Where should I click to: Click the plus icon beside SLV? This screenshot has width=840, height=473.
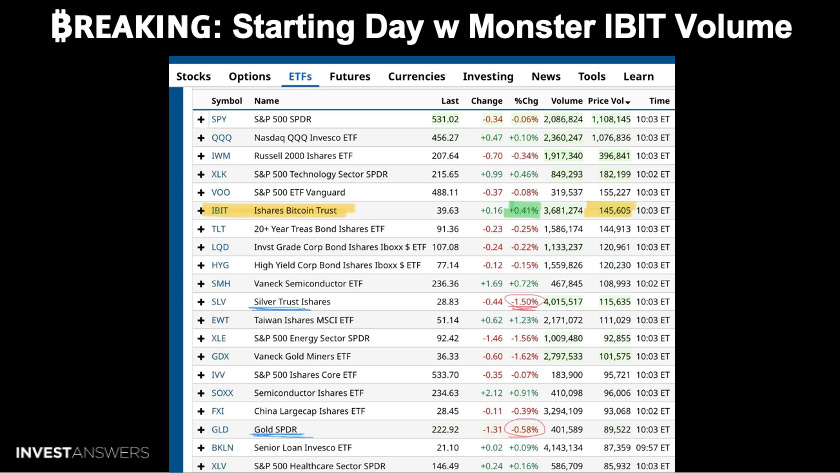pyautogui.click(x=201, y=302)
